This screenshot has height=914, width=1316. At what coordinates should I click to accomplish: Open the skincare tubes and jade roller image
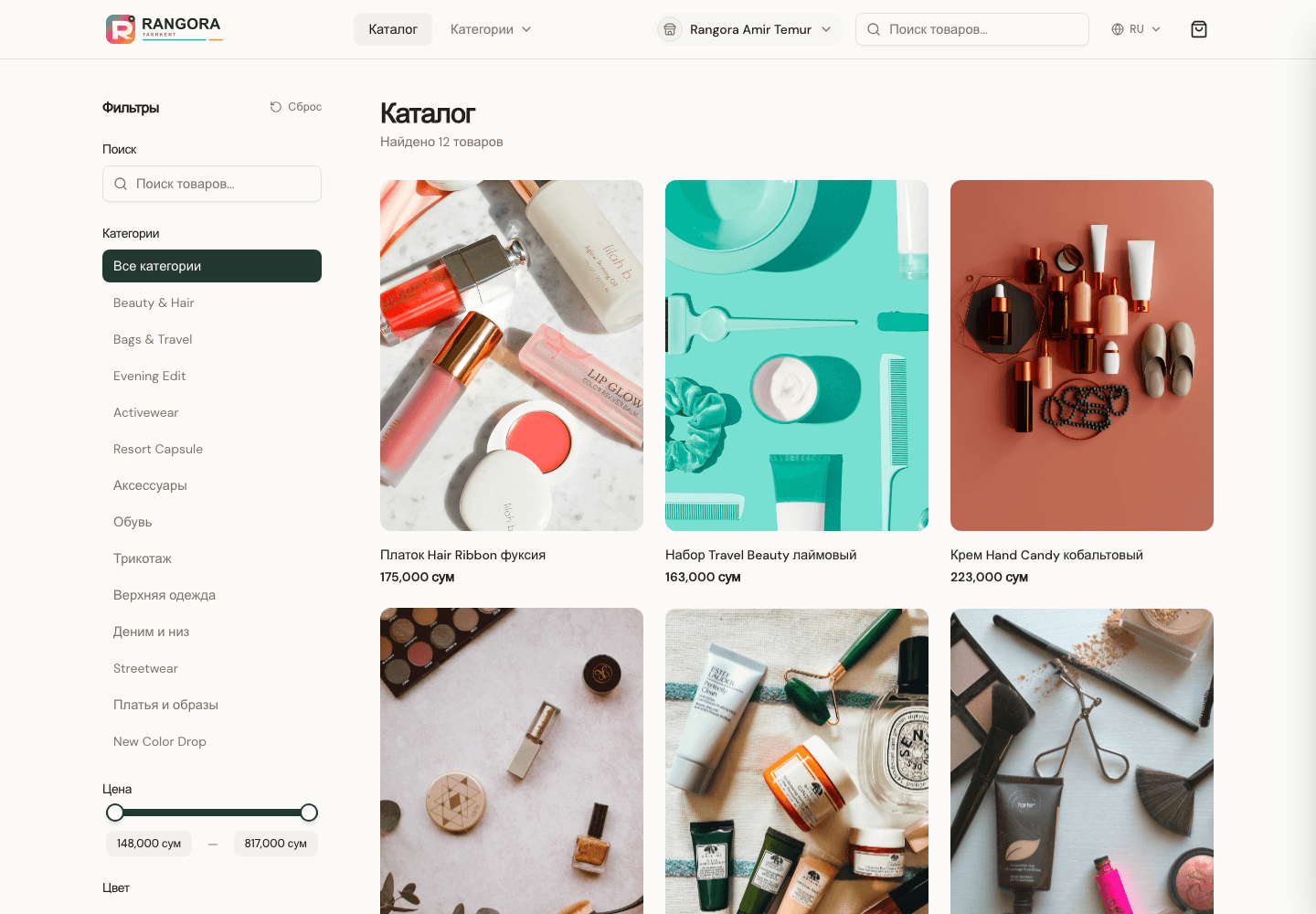click(797, 761)
